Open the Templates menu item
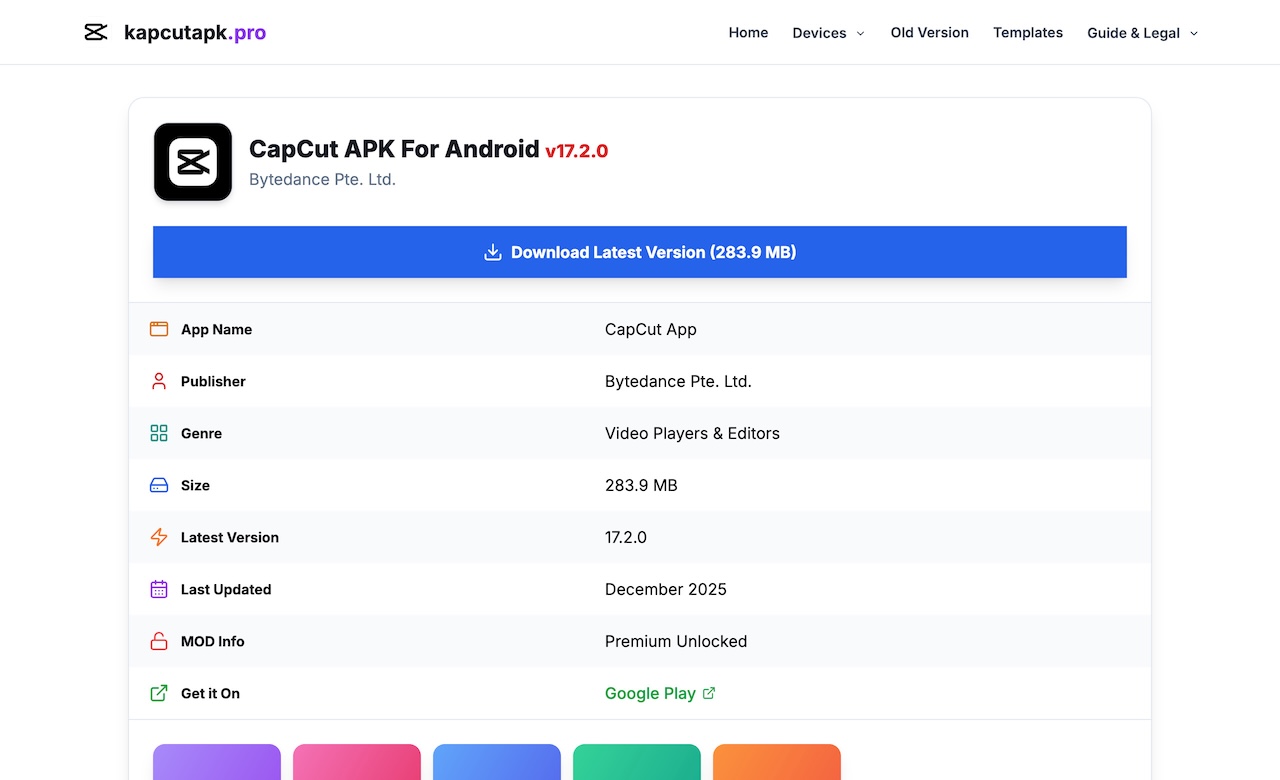This screenshot has width=1280, height=780. (1027, 33)
